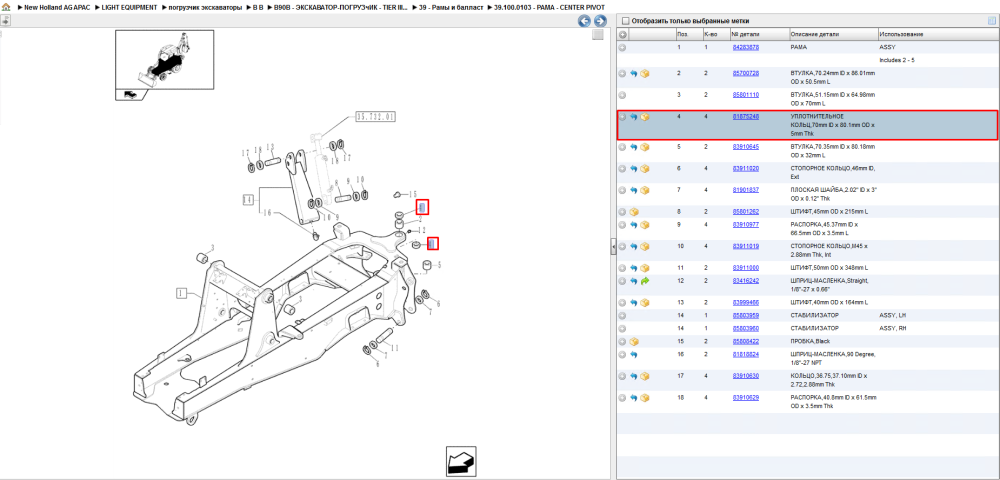The image size is (1000, 480).
Task: Click the blue arrow icon in position 18 row
Action: [x=634, y=398]
